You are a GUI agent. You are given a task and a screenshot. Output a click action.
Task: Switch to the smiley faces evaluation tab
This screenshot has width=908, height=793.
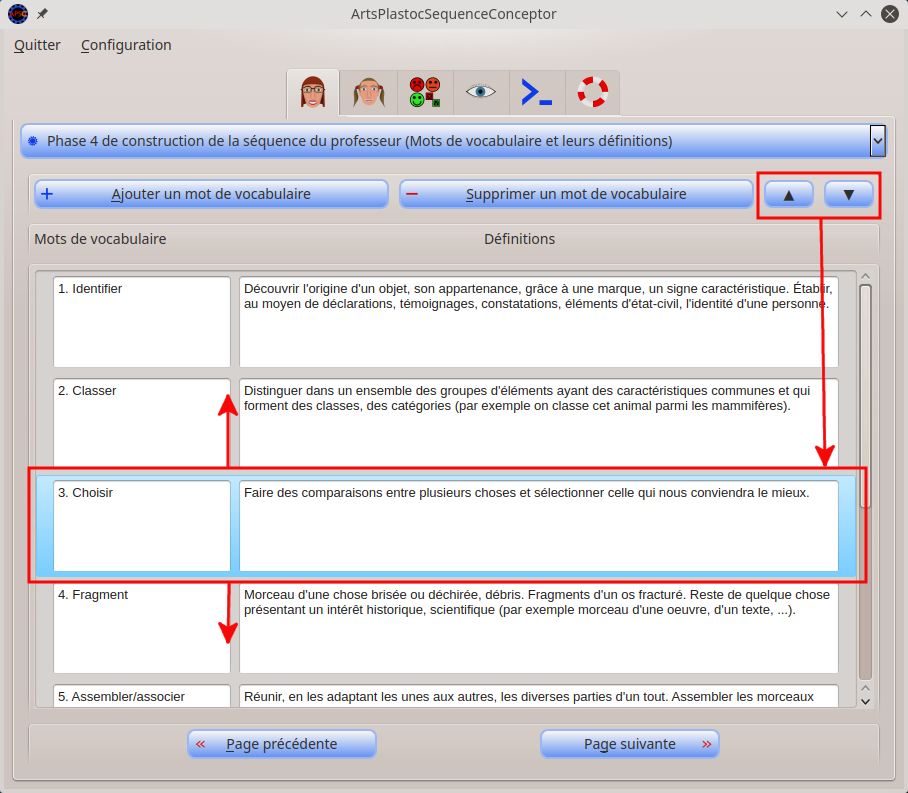coord(424,93)
